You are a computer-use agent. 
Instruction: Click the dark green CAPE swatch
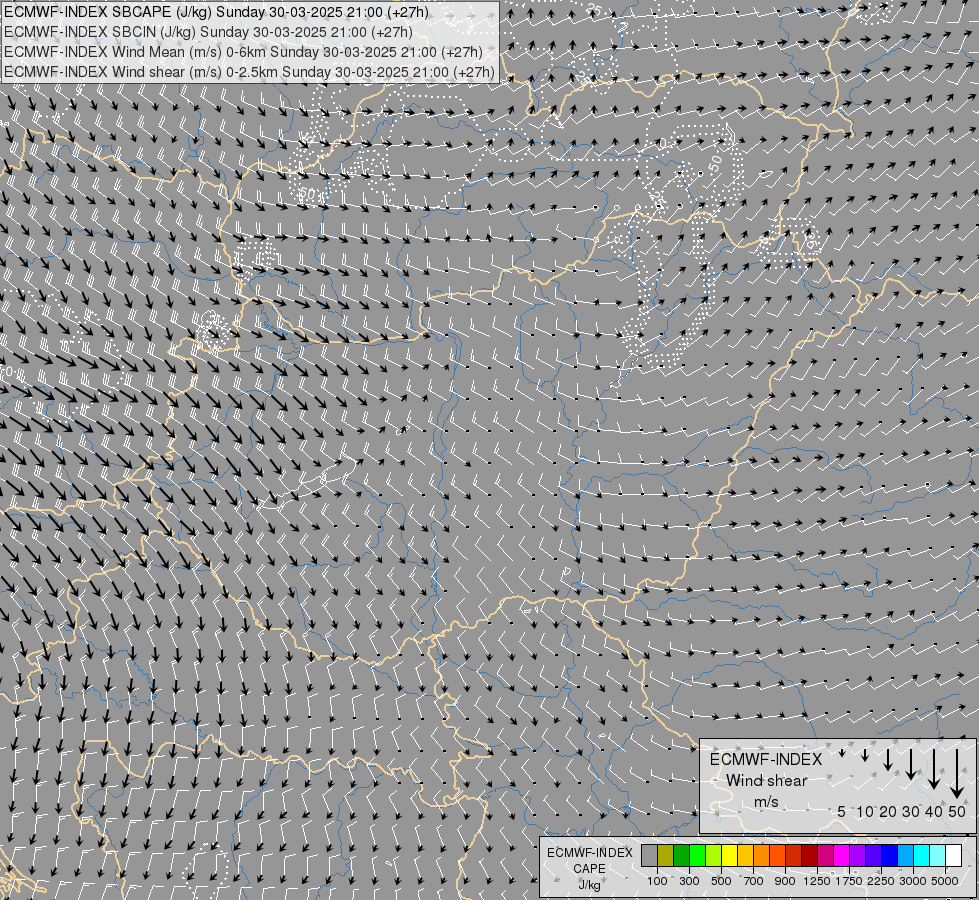[681, 856]
